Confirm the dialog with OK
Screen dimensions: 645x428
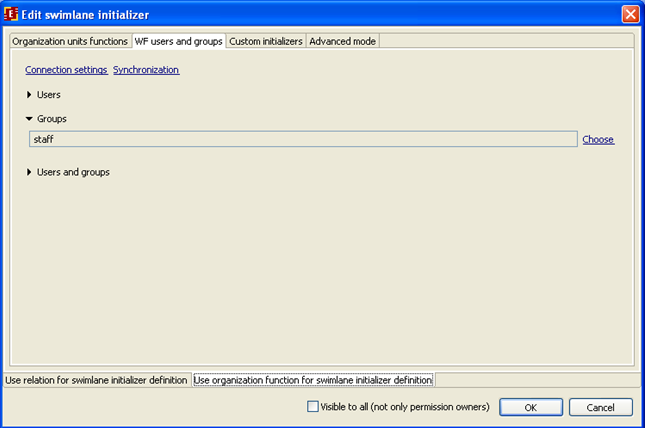point(530,407)
